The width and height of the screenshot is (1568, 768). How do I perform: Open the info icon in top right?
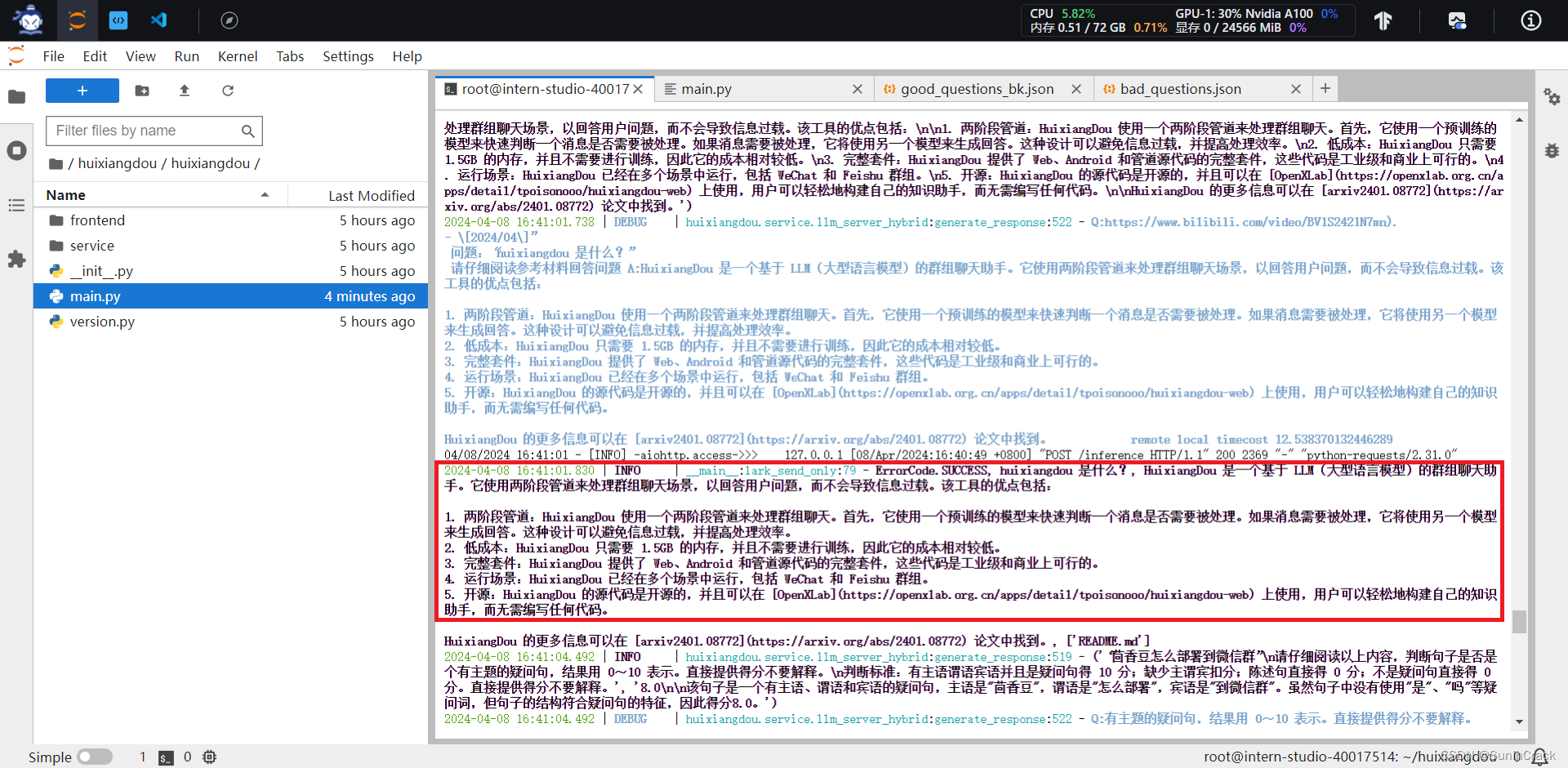(x=1531, y=20)
